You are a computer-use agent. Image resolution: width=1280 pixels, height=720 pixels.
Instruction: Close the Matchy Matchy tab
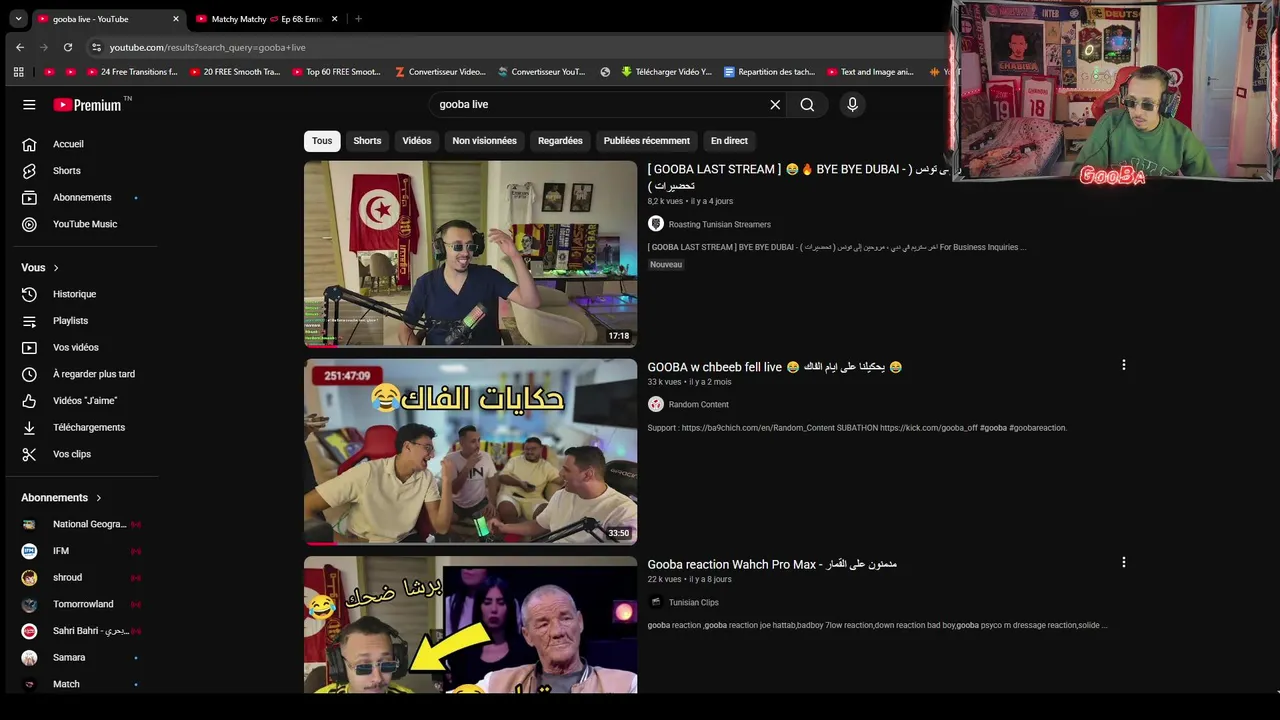point(334,19)
